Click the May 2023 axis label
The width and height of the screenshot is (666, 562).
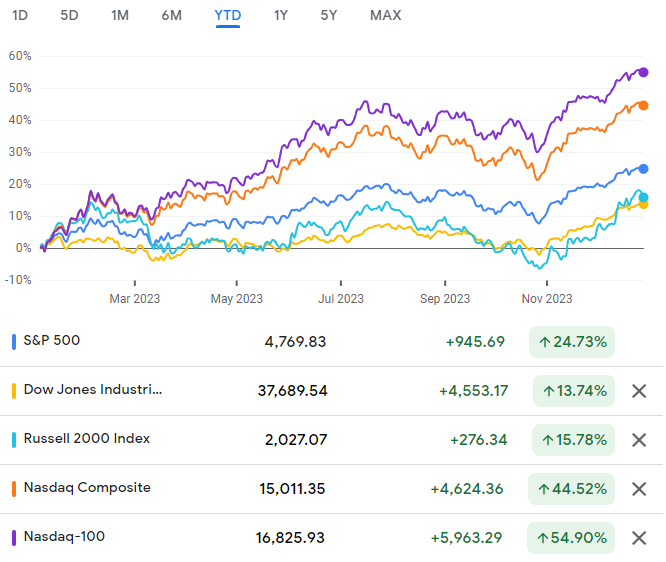click(x=237, y=299)
